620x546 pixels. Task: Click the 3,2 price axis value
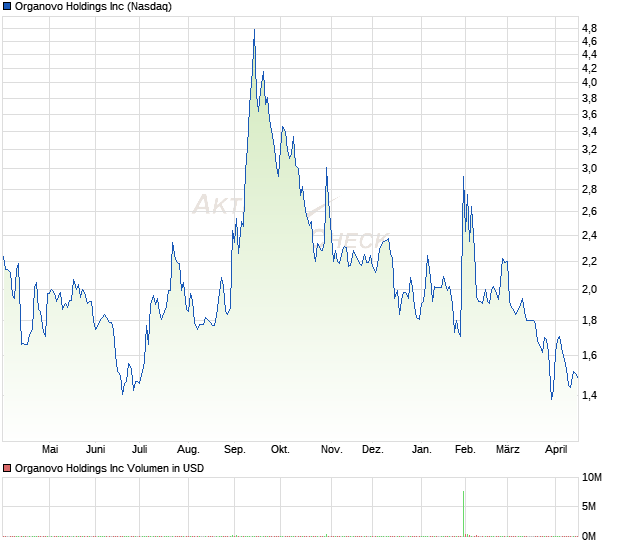589,149
